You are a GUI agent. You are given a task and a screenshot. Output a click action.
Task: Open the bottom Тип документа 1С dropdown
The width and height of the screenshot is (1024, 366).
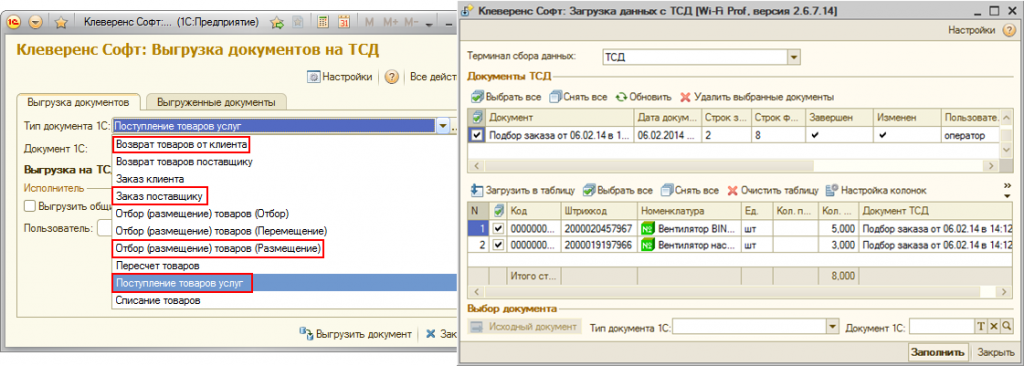(832, 326)
